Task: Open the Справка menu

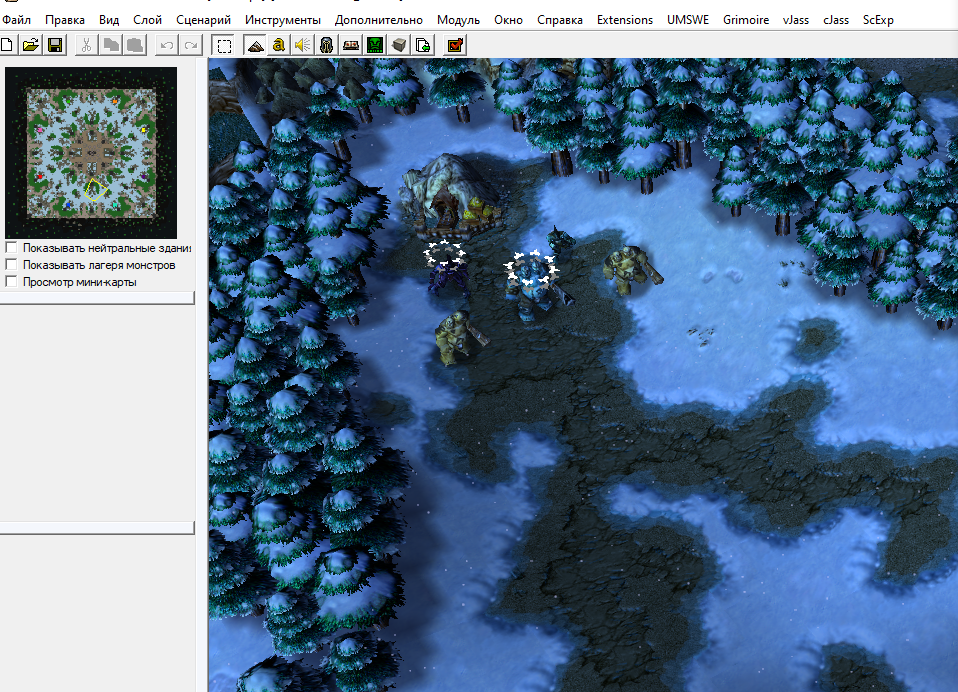Action: [x=560, y=20]
